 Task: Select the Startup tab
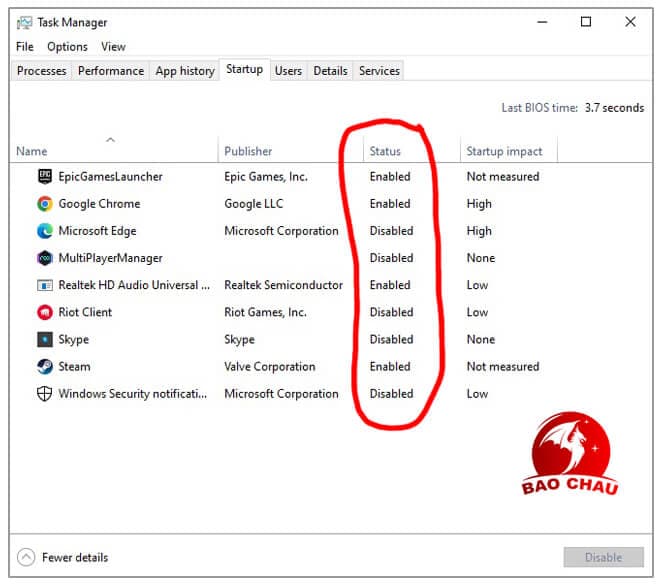click(x=244, y=69)
